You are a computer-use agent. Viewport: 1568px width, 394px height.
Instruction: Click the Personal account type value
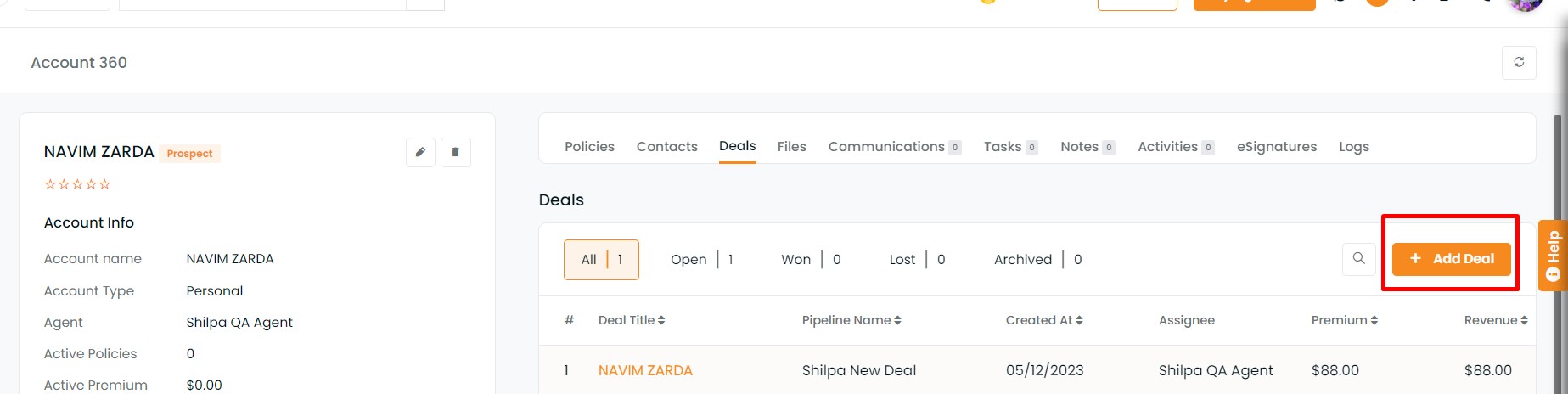pos(215,290)
